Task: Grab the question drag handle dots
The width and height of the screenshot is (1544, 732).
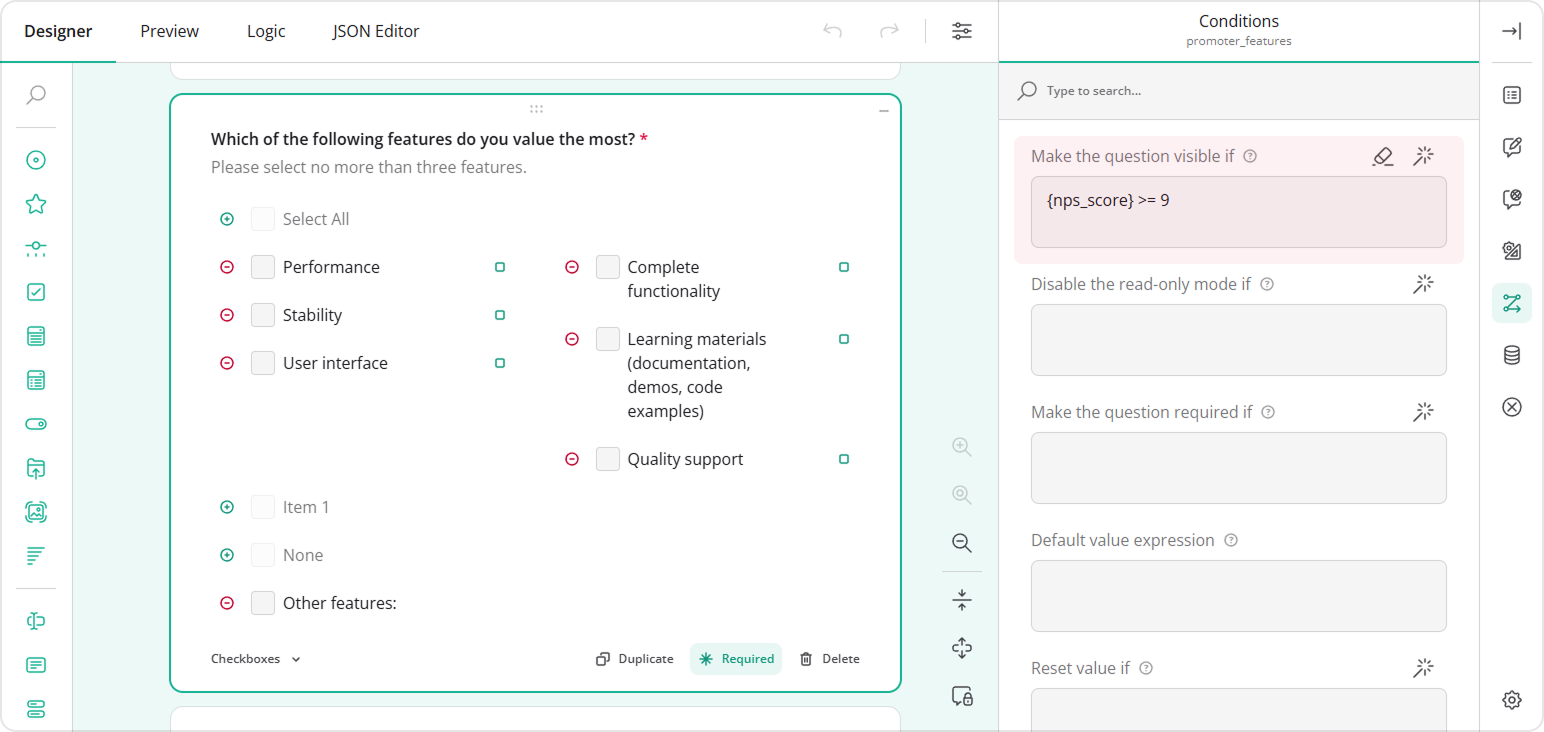Action: tap(536, 109)
